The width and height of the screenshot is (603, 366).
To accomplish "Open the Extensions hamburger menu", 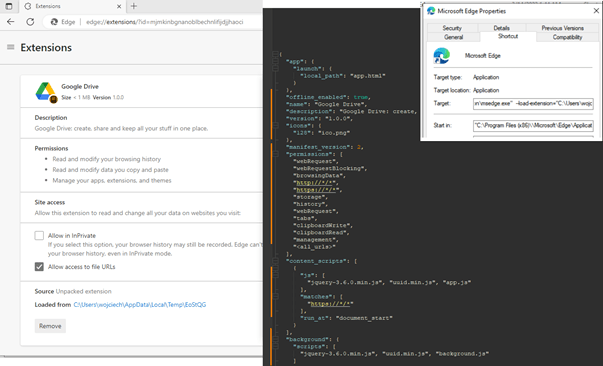I will [x=11, y=47].
